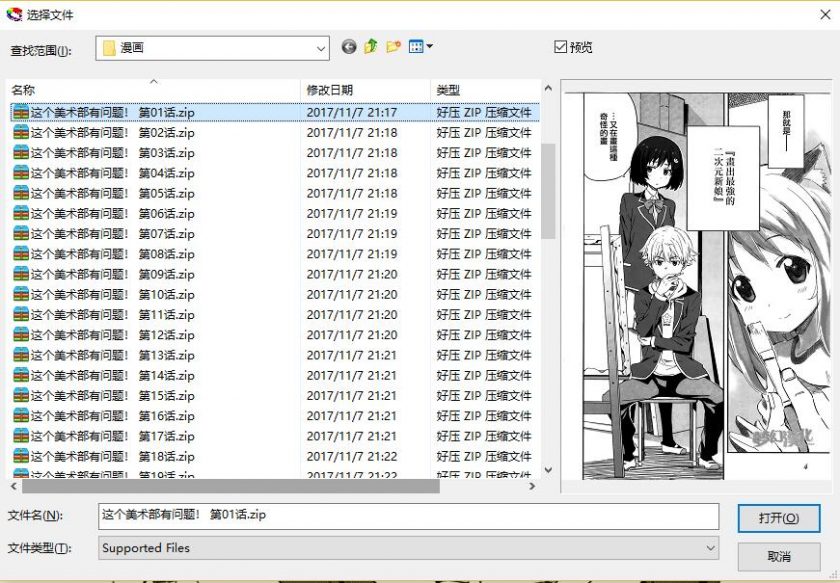
Task: Click the manga preview image
Action: pyautogui.click(x=697, y=287)
